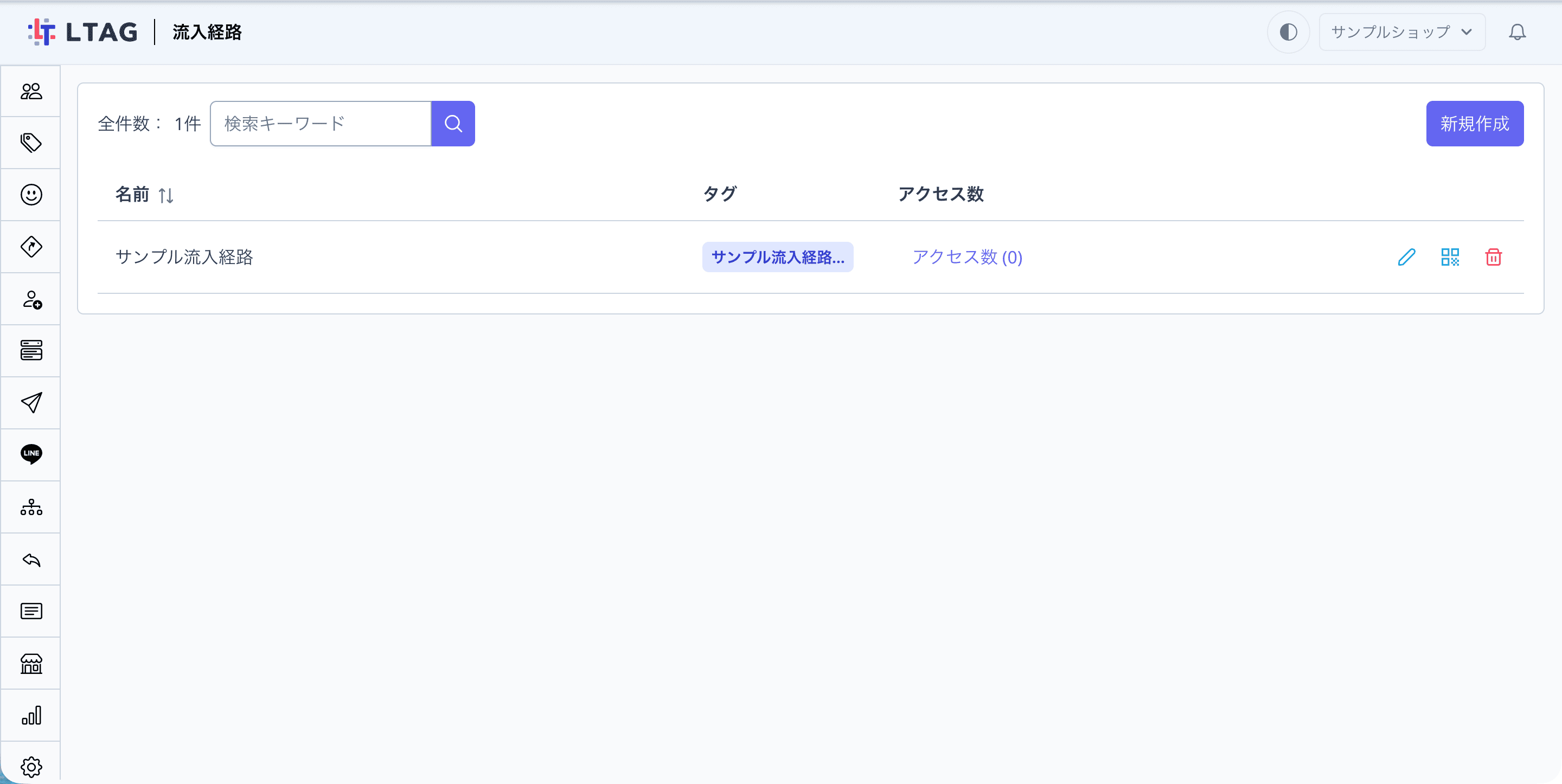Open the tags sidebar icon

[31, 143]
